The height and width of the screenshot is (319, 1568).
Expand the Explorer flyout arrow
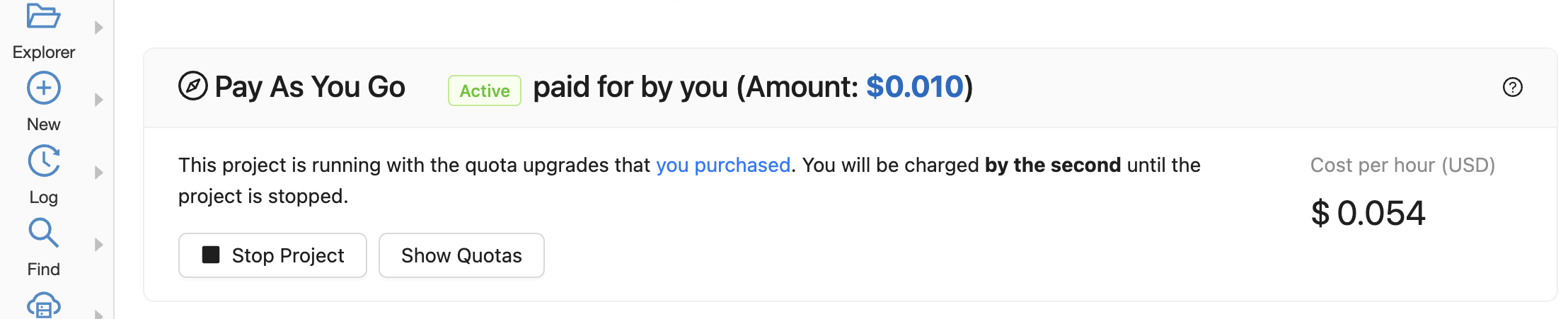pyautogui.click(x=99, y=28)
